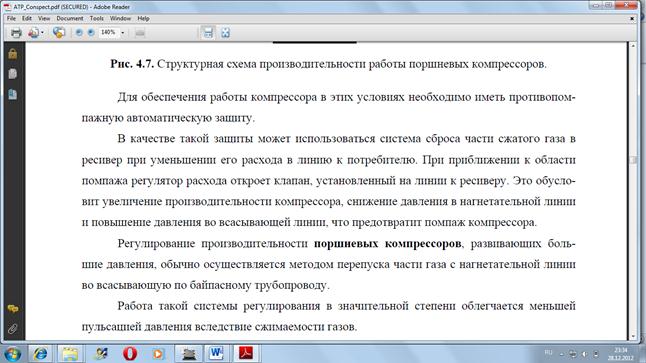Click the Windows Start button
This screenshot has width=646, height=363.
point(12,354)
